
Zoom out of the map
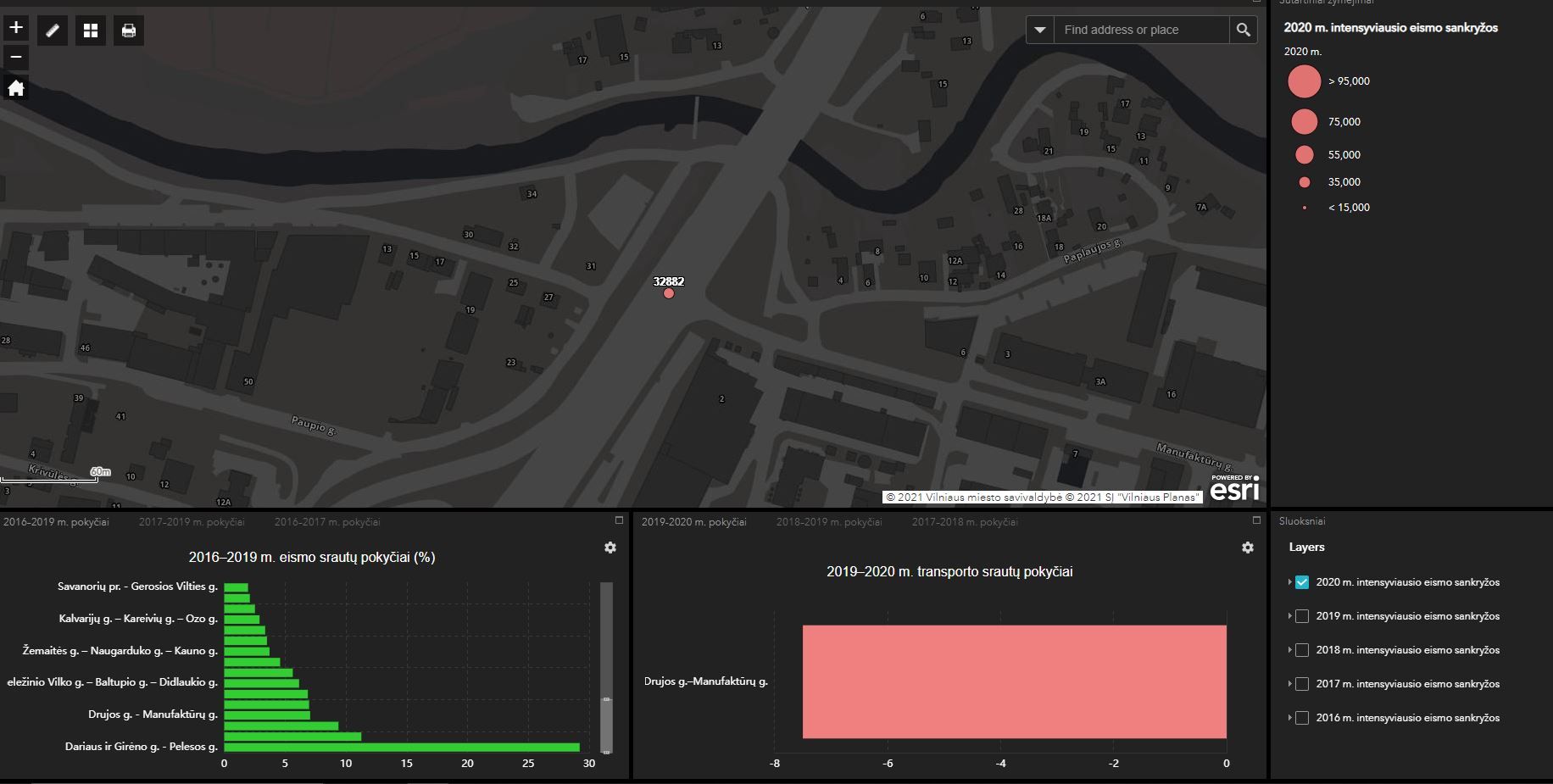[x=16, y=58]
